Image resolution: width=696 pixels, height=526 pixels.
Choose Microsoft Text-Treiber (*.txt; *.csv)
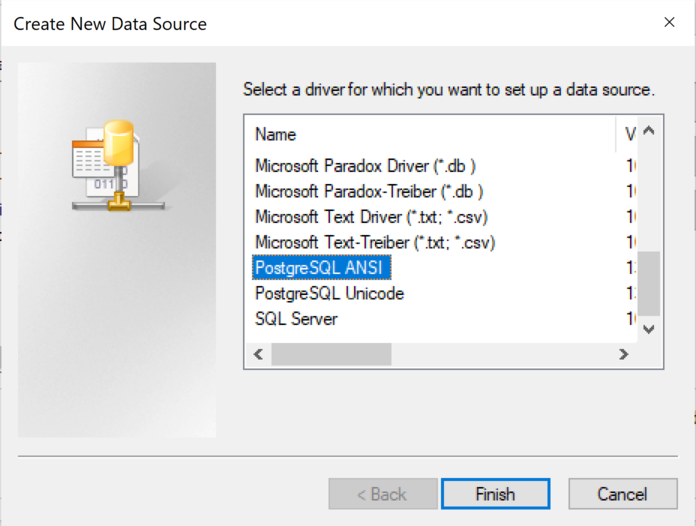(375, 242)
